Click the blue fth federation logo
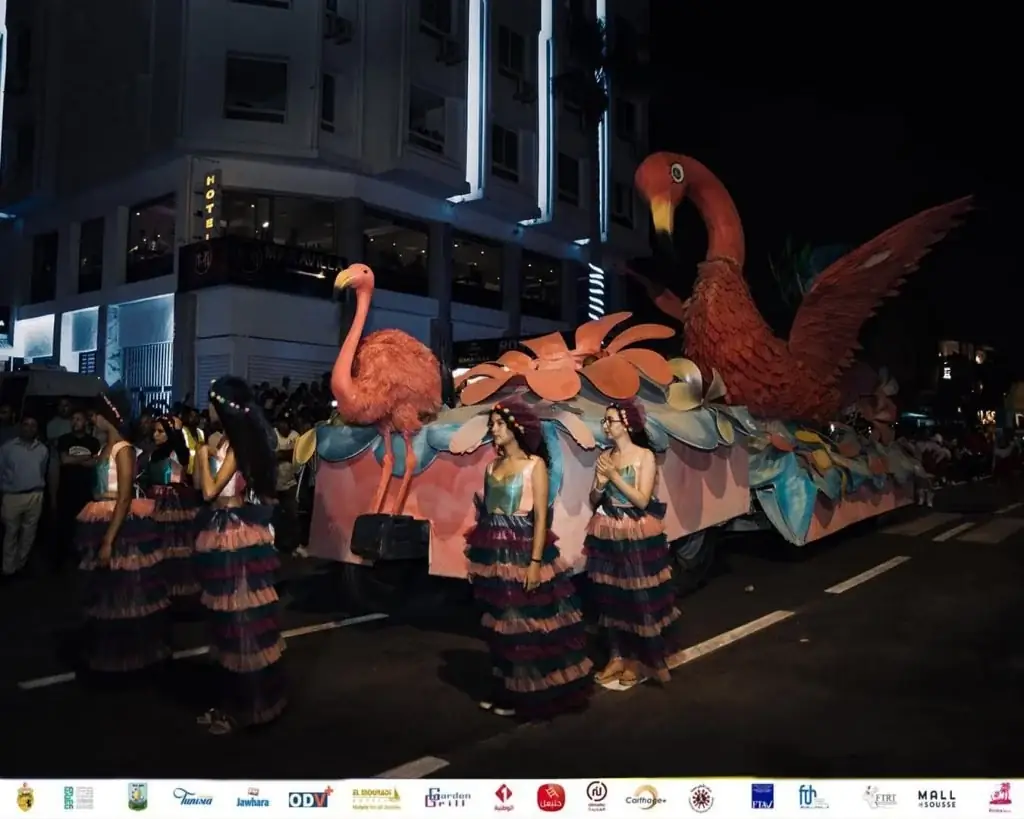 coord(813,797)
